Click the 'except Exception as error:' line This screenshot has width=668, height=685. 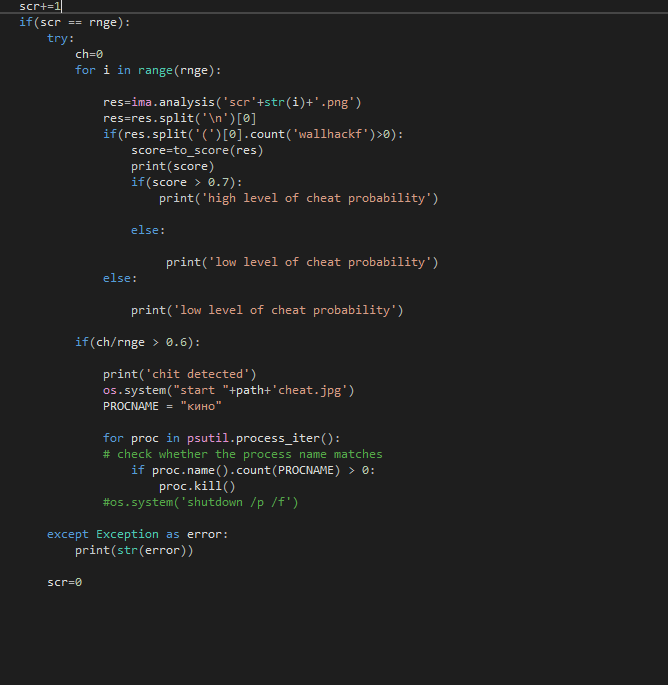point(137,534)
